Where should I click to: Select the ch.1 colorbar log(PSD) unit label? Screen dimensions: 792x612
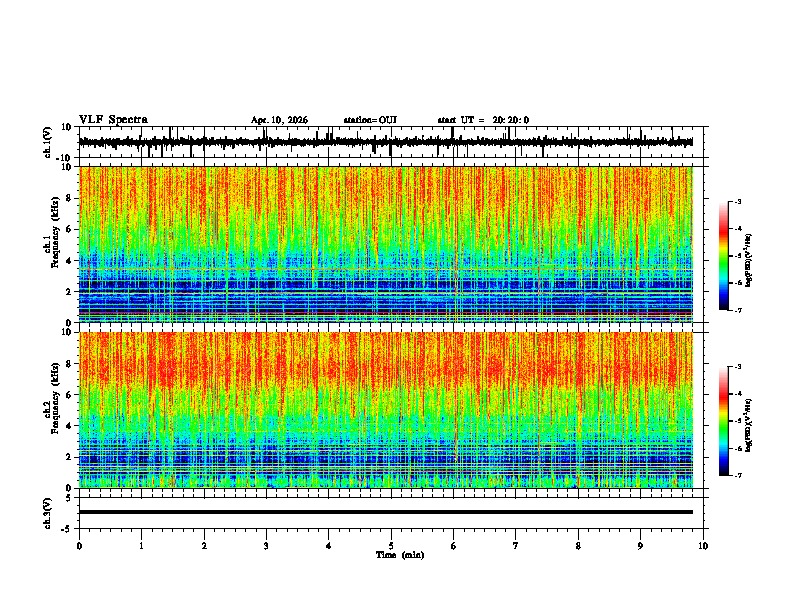[748, 261]
